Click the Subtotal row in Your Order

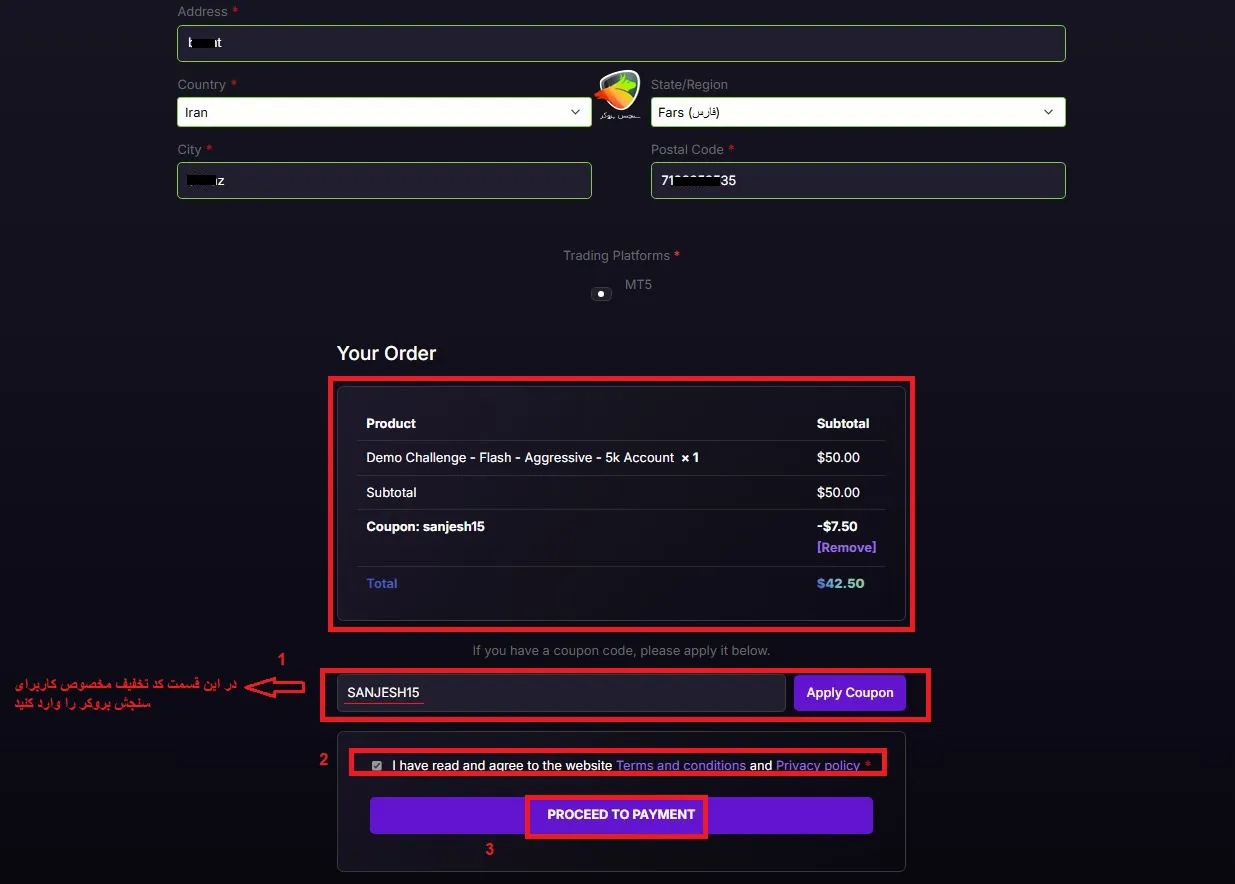tap(391, 492)
